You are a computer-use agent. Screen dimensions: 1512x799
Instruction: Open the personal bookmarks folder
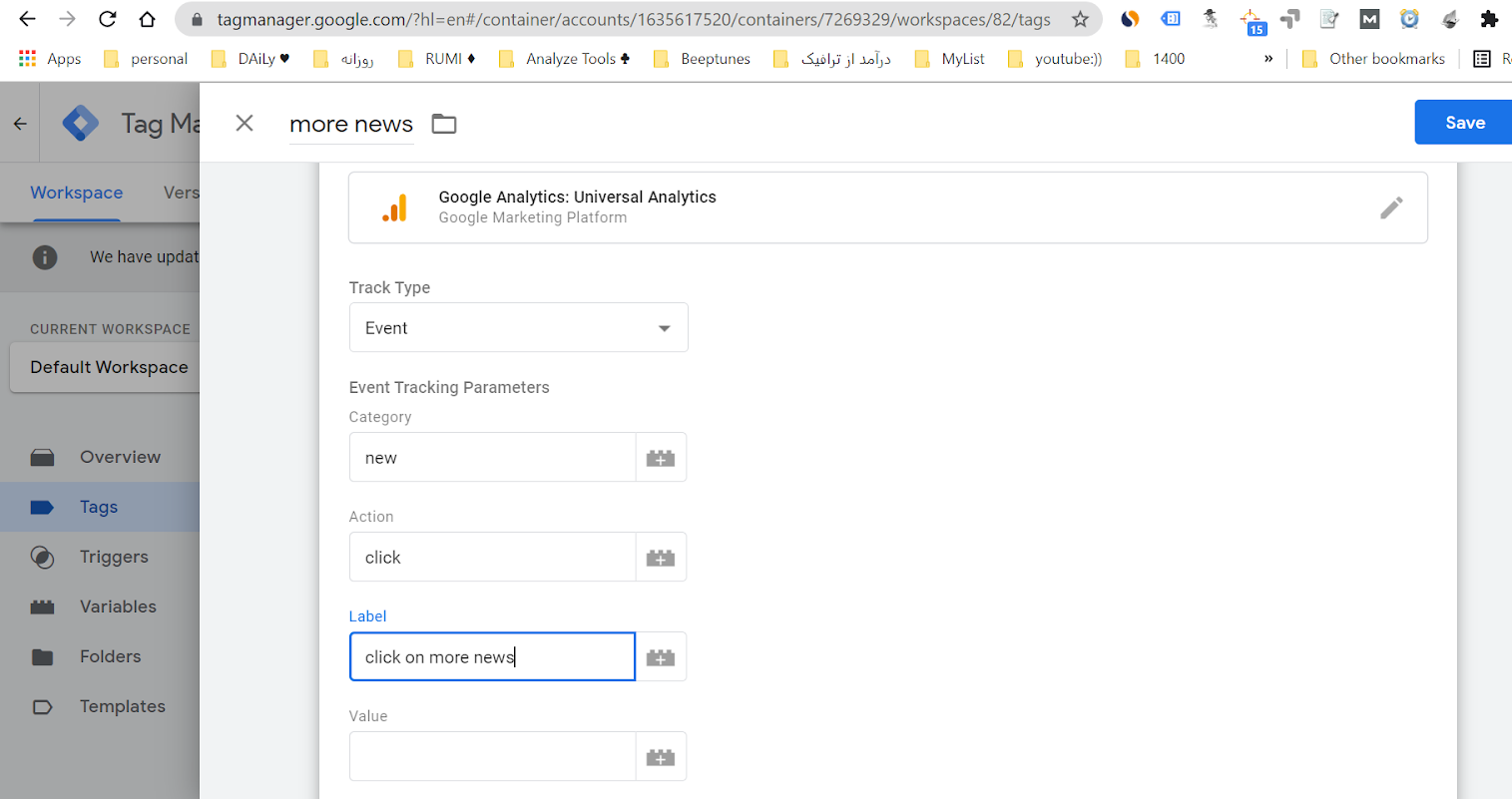click(146, 59)
